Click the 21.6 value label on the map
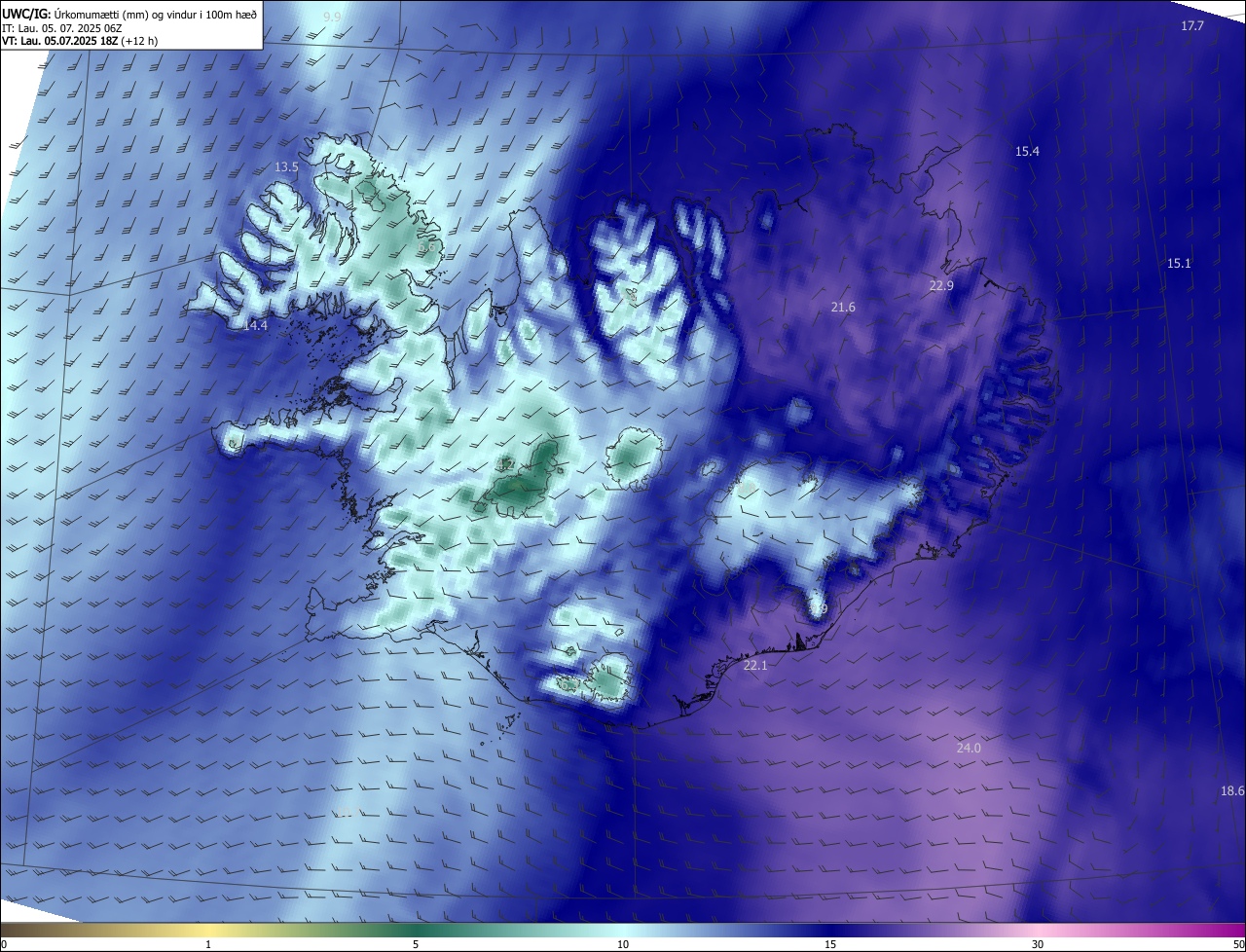 843,308
